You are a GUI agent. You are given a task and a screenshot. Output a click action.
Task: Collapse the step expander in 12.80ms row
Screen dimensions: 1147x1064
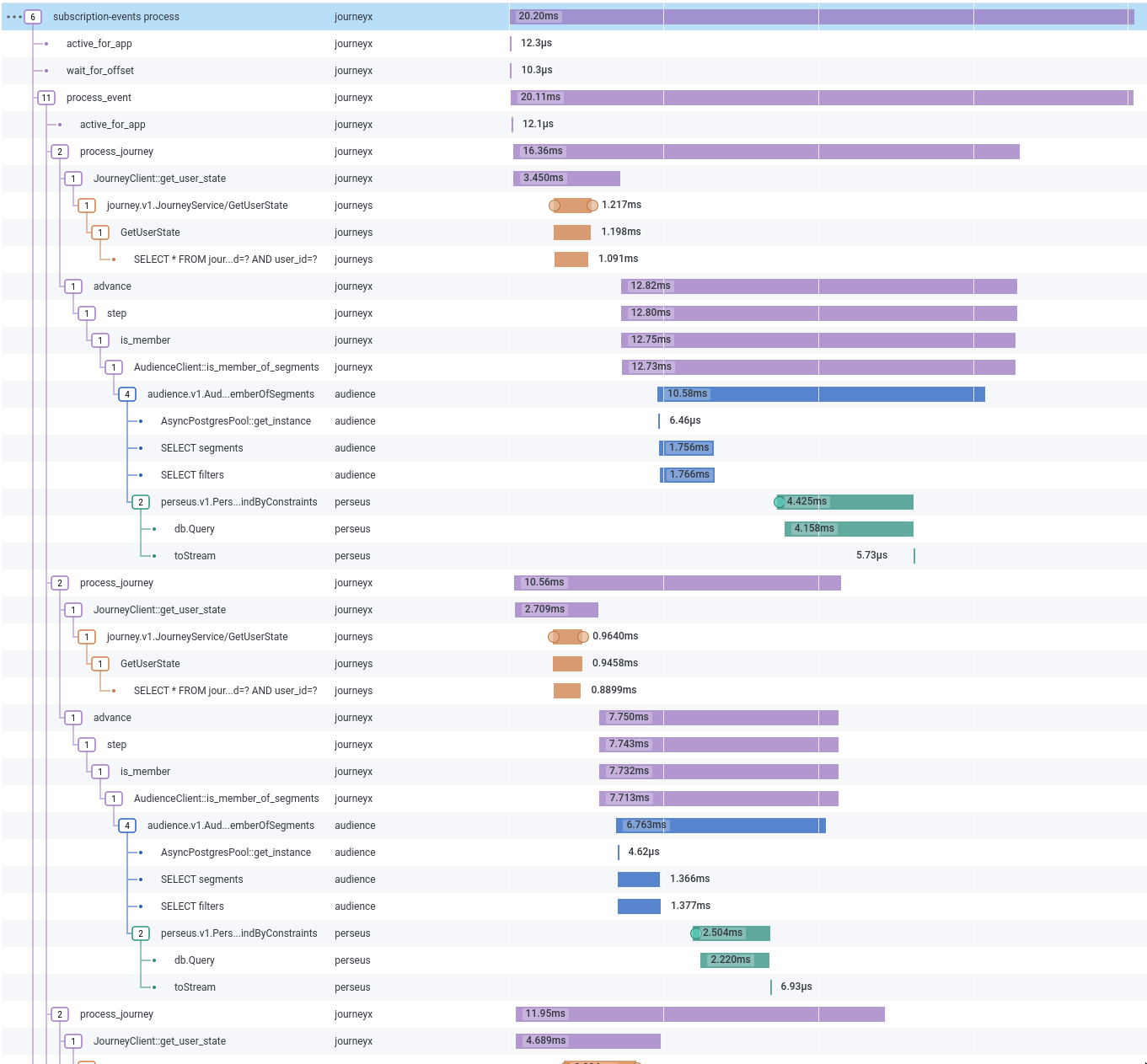pos(87,313)
